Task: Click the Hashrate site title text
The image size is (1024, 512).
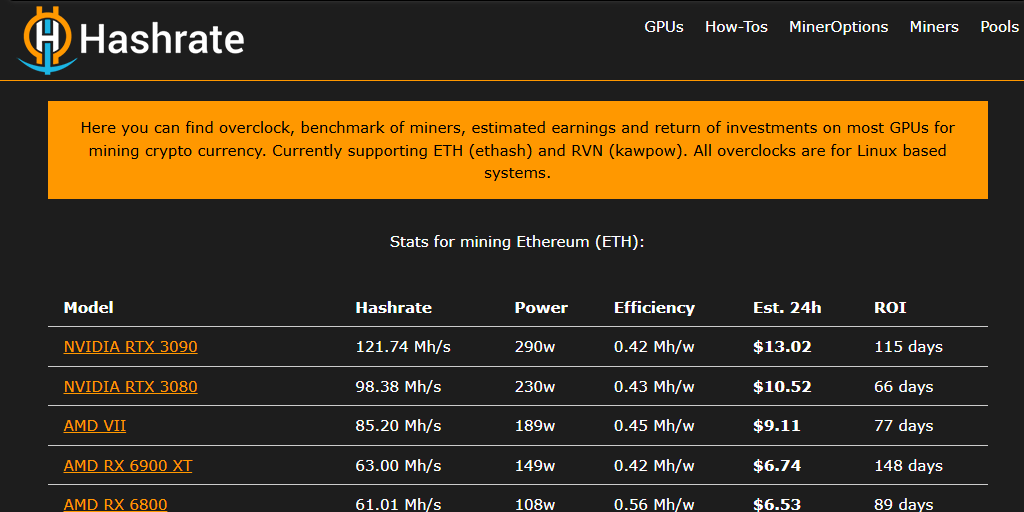Action: (162, 40)
